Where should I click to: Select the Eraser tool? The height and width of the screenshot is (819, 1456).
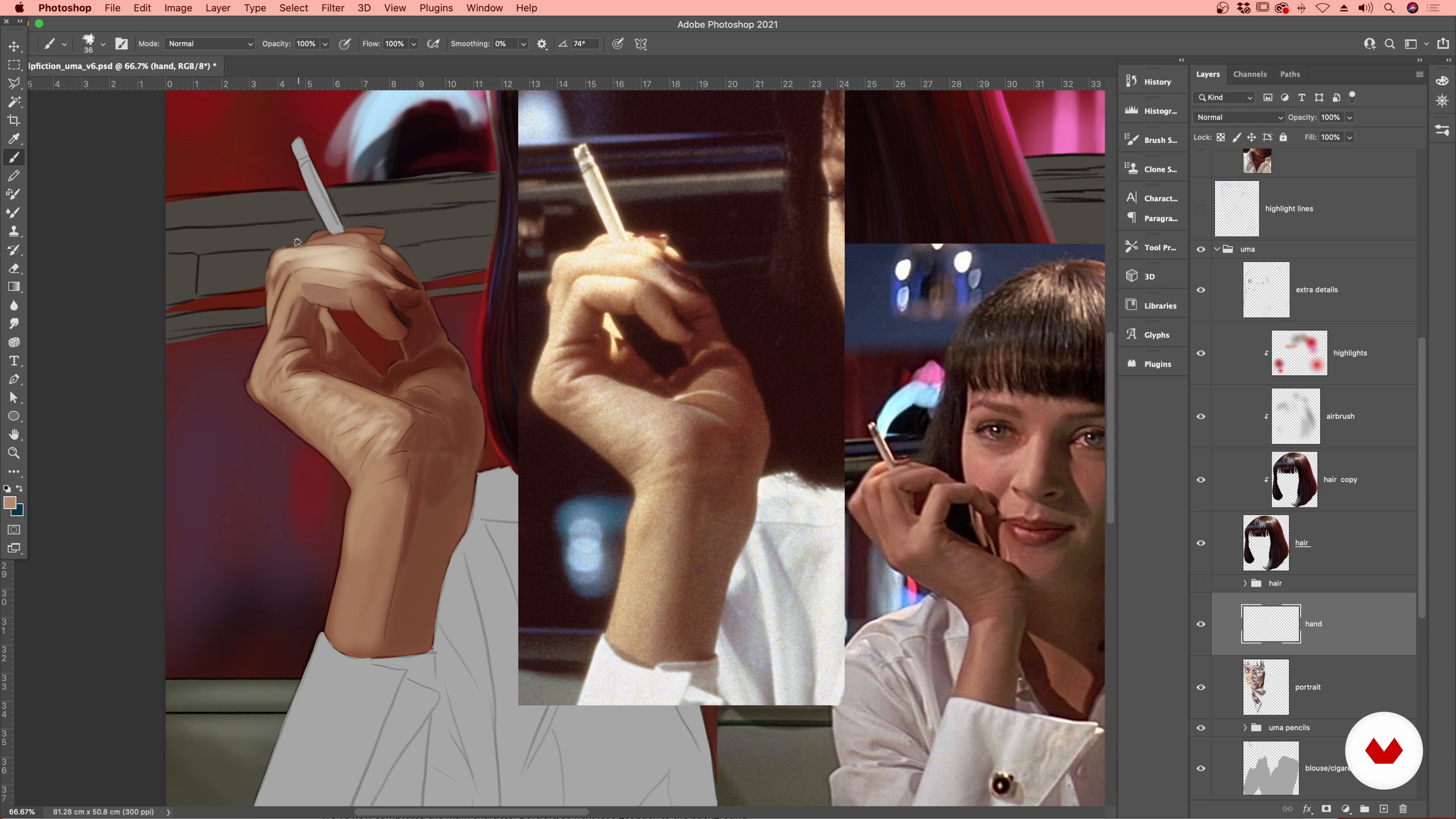[14, 268]
